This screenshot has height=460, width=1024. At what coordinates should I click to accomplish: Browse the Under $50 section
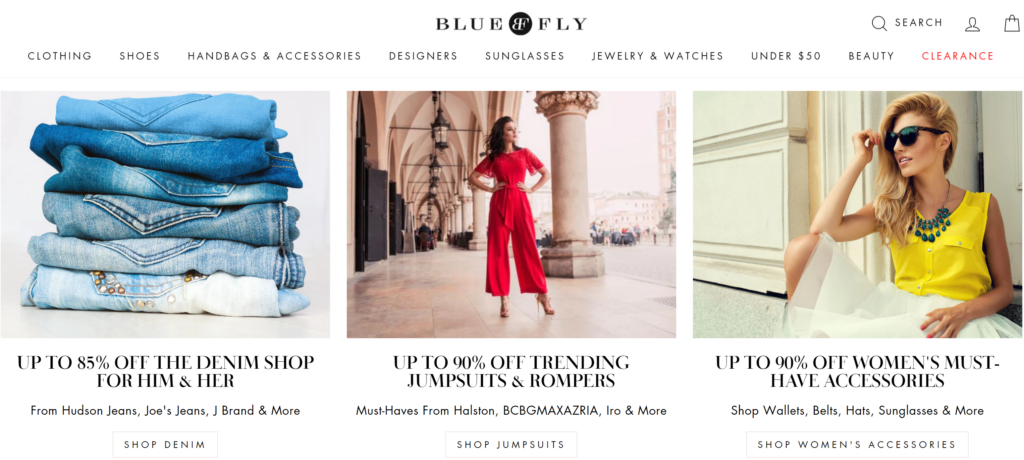786,56
